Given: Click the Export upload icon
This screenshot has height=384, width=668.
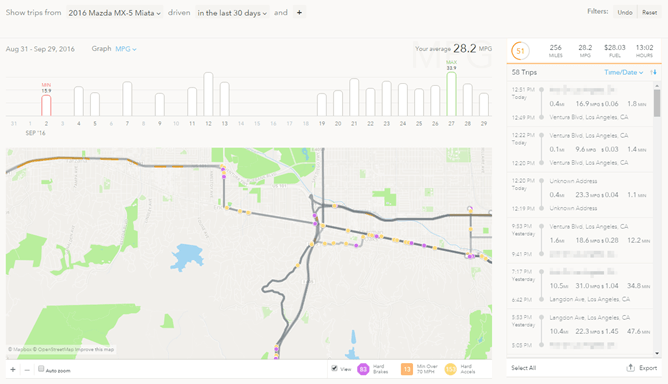Looking at the screenshot, I should click(x=631, y=367).
